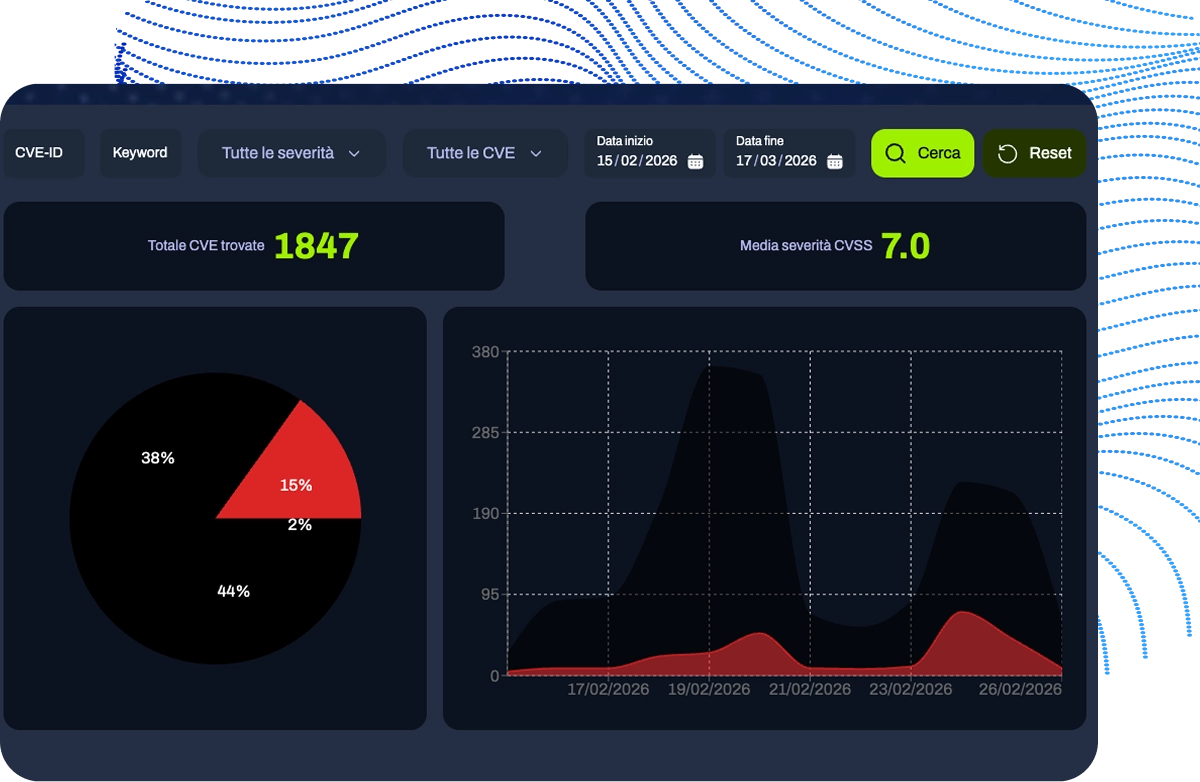Focus the CVE-ID search field
Image resolution: width=1200 pixels, height=782 pixels.
[40, 153]
